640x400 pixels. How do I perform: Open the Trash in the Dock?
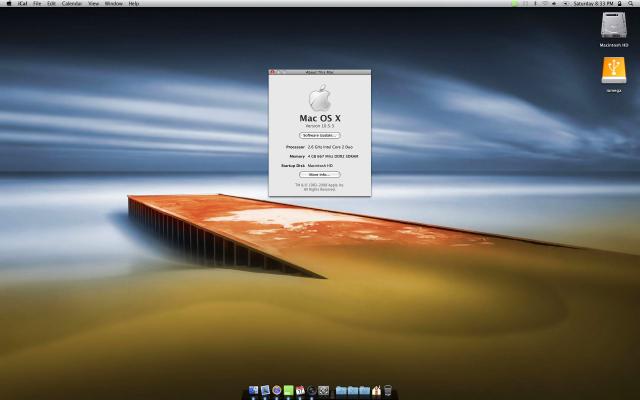click(x=388, y=391)
